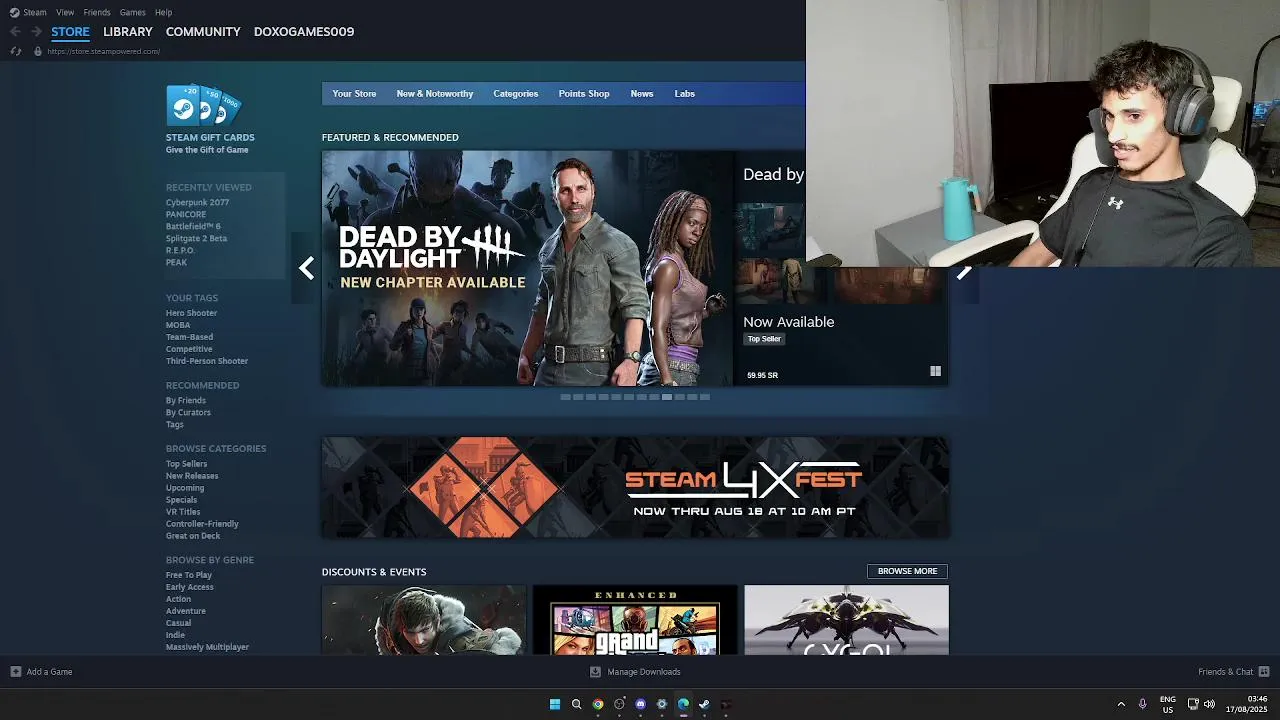Show hidden system tray icons
The width and height of the screenshot is (1280, 720).
pyautogui.click(x=1121, y=704)
